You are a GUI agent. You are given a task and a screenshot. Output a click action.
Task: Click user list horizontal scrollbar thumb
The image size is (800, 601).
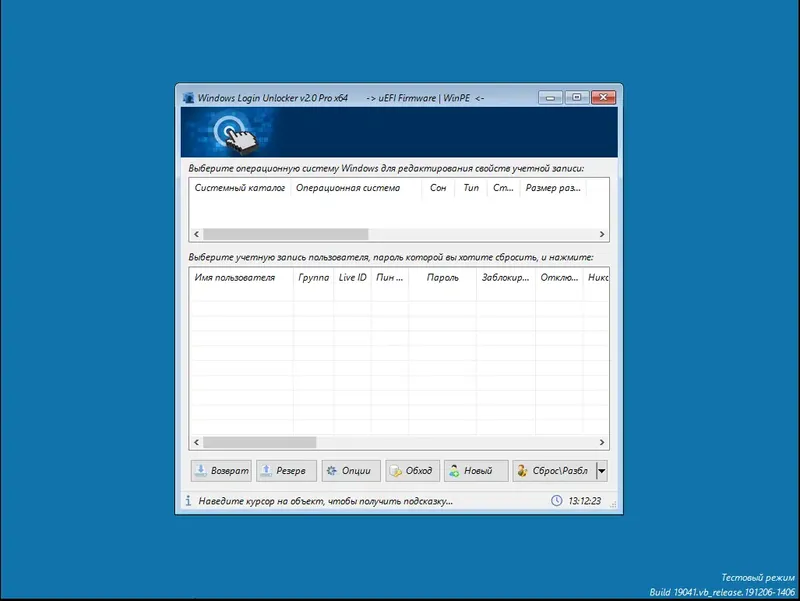point(260,442)
